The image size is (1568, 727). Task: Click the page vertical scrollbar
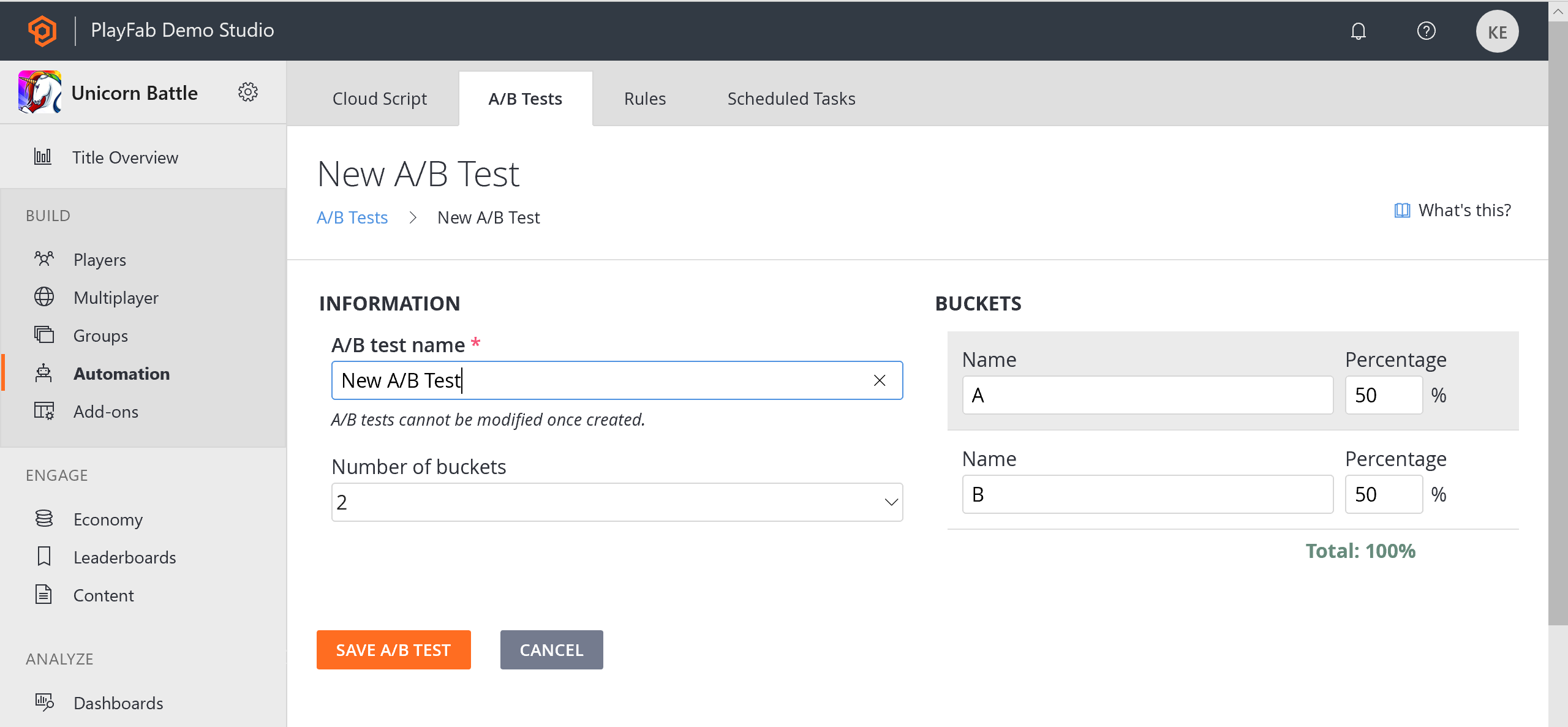tap(1558, 323)
